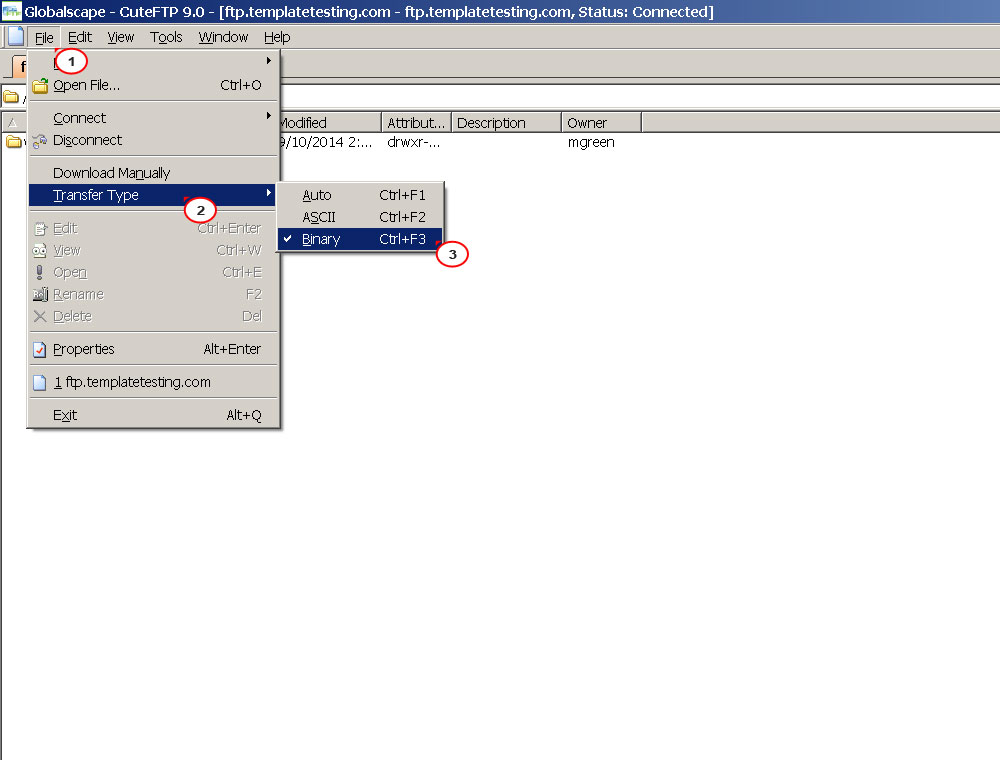This screenshot has width=1000, height=760.
Task: Sort by the Modified column header
Action: (x=330, y=122)
